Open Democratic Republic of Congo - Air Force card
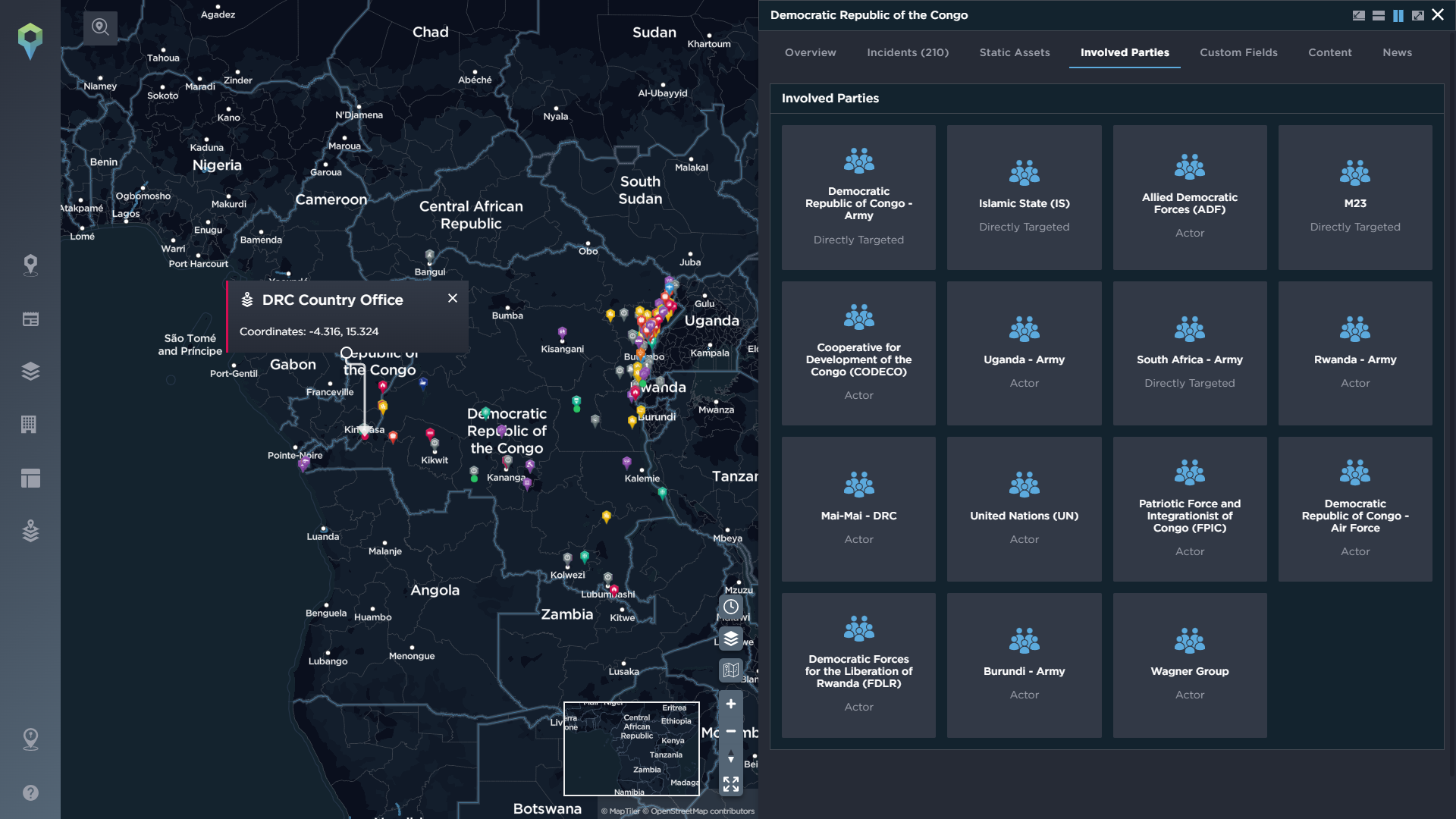Viewport: 1456px width, 819px height. click(x=1355, y=510)
